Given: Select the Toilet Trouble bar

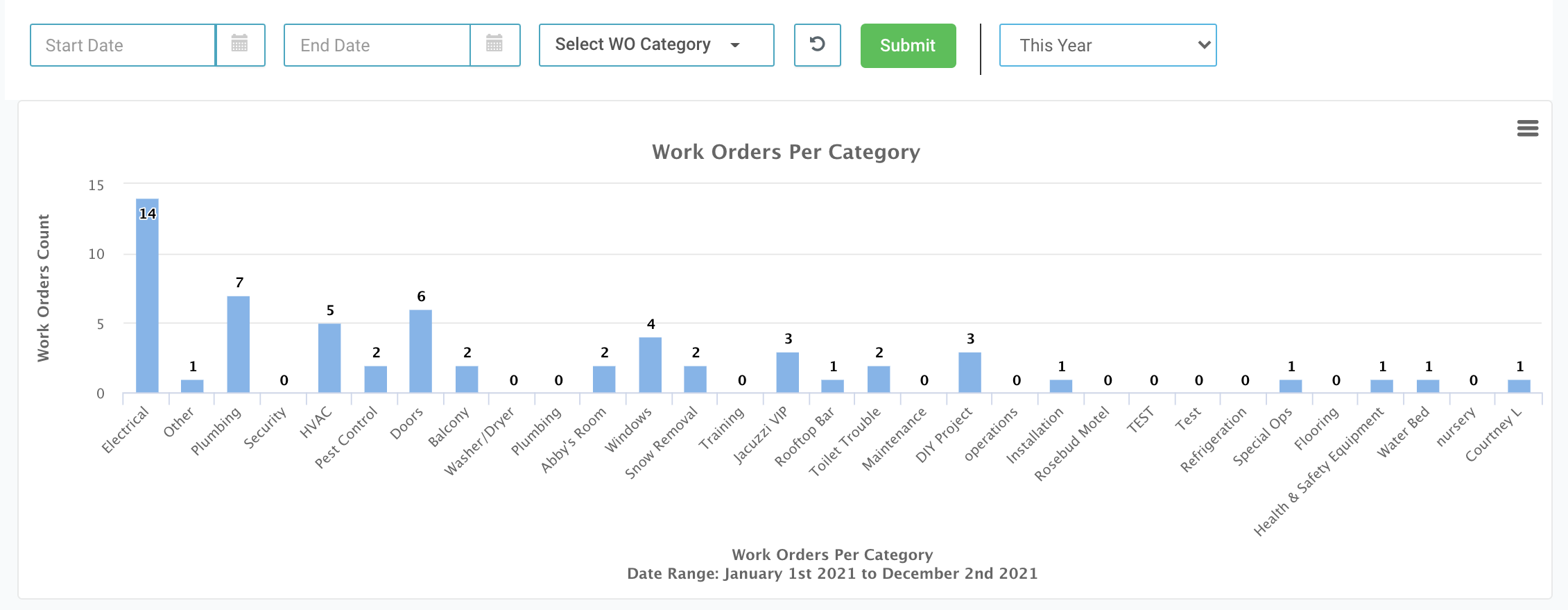Looking at the screenshot, I should pyautogui.click(x=878, y=380).
